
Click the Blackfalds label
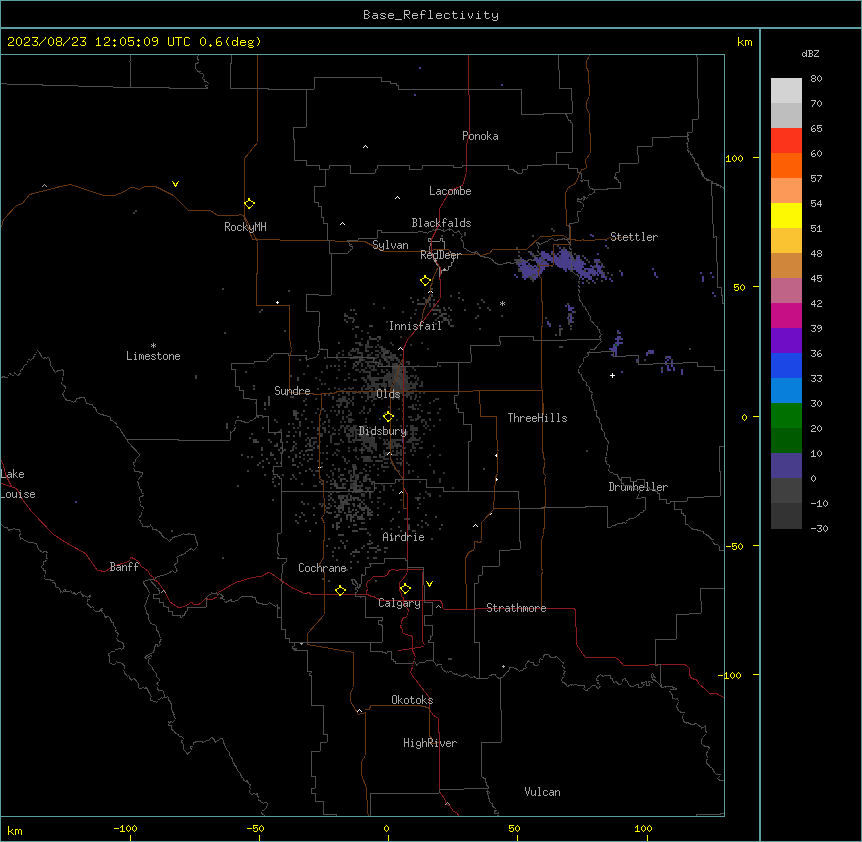pyautogui.click(x=441, y=223)
